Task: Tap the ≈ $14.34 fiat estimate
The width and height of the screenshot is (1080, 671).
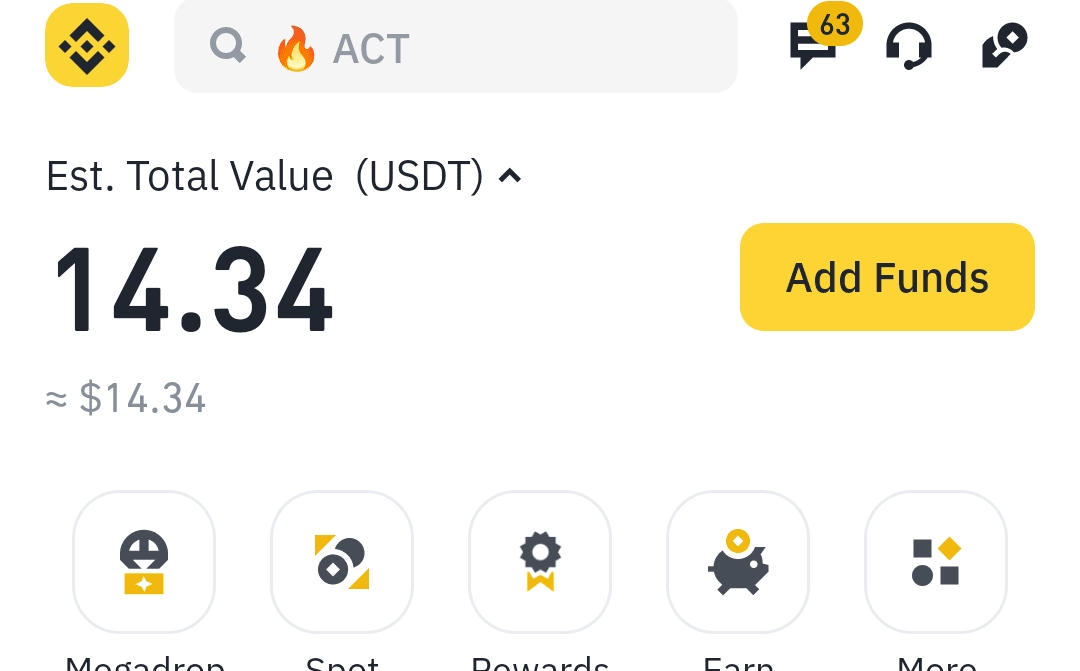Action: click(127, 399)
